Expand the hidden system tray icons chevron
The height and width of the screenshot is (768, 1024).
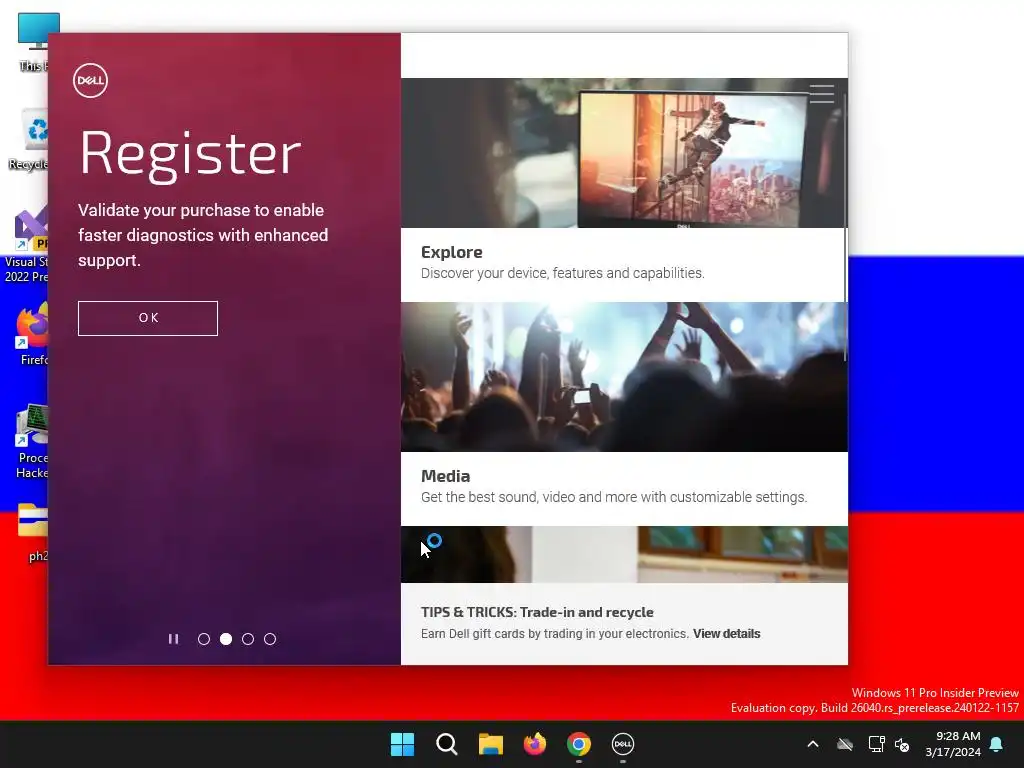point(813,744)
